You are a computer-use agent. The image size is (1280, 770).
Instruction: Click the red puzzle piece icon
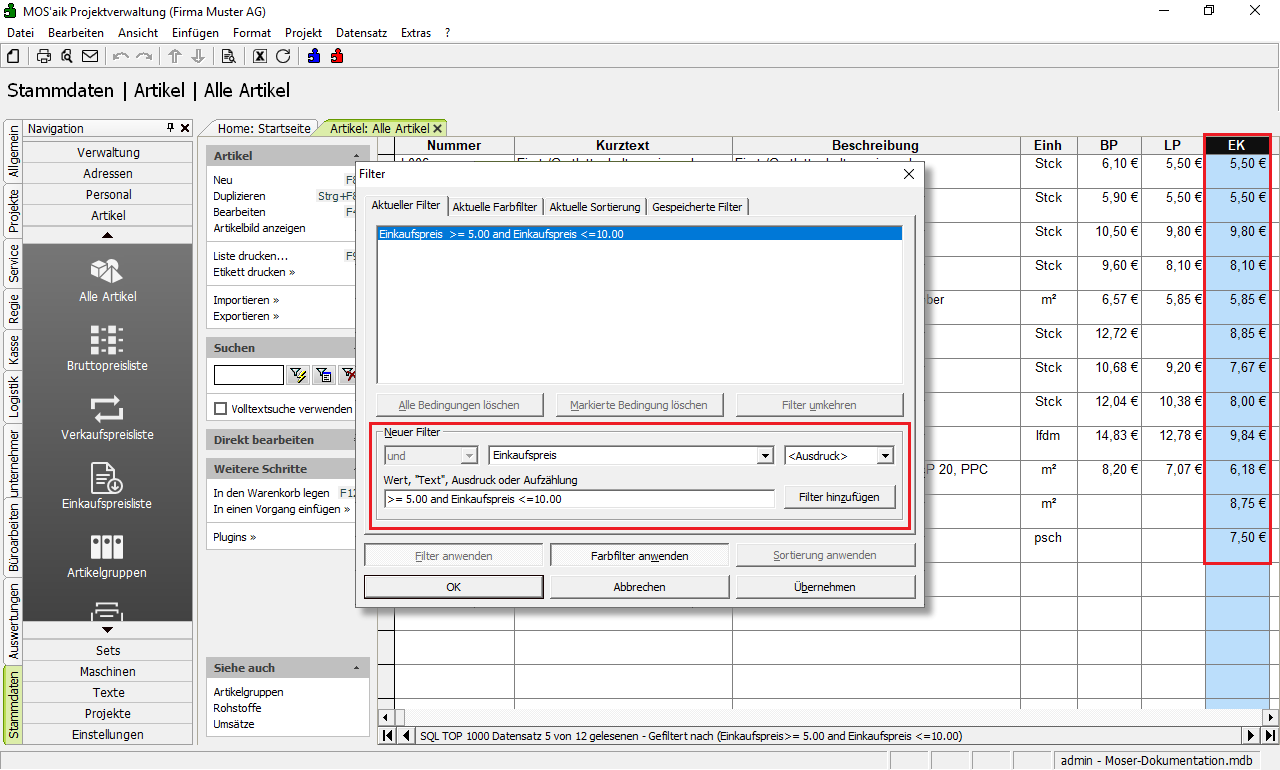(x=337, y=56)
